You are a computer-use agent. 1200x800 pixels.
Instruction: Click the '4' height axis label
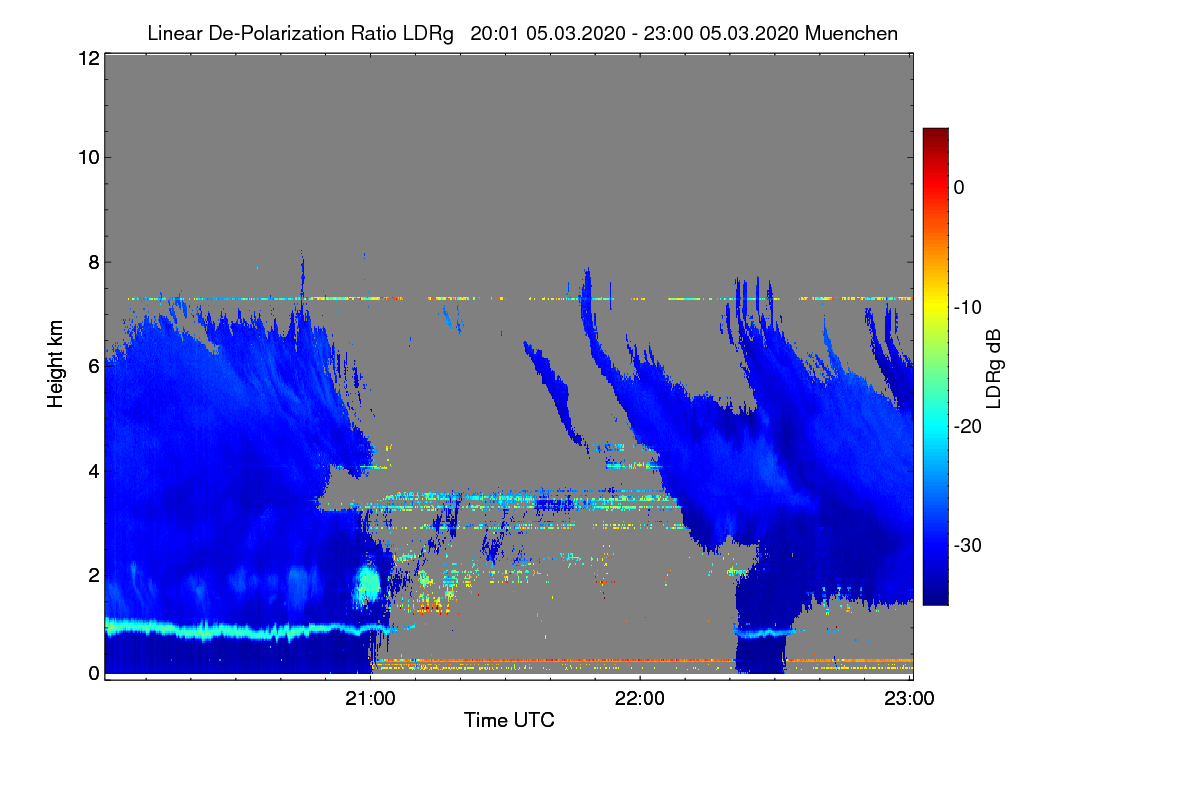click(x=93, y=471)
